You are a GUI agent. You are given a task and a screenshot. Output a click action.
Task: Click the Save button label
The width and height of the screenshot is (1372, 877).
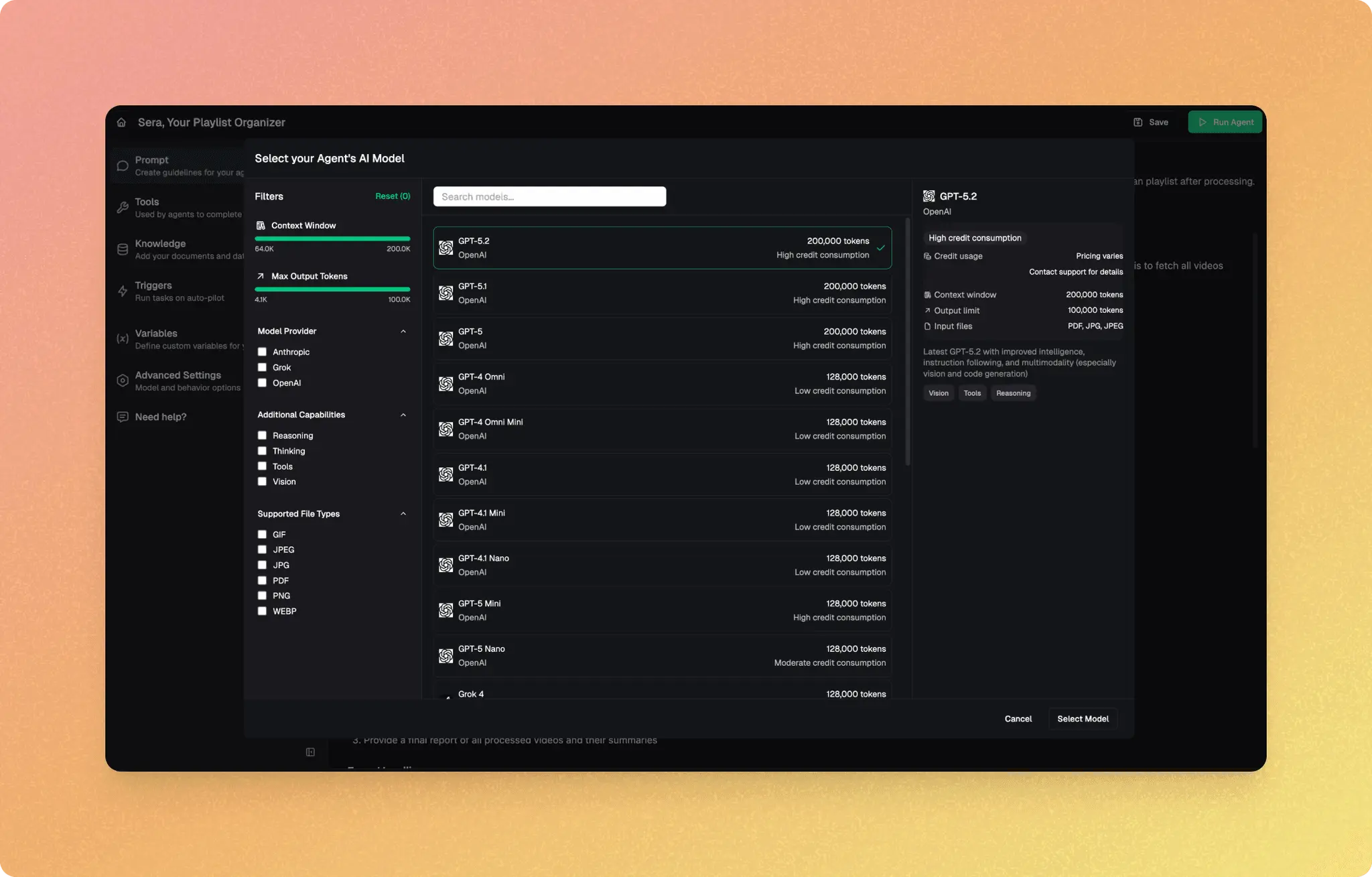pos(1158,123)
